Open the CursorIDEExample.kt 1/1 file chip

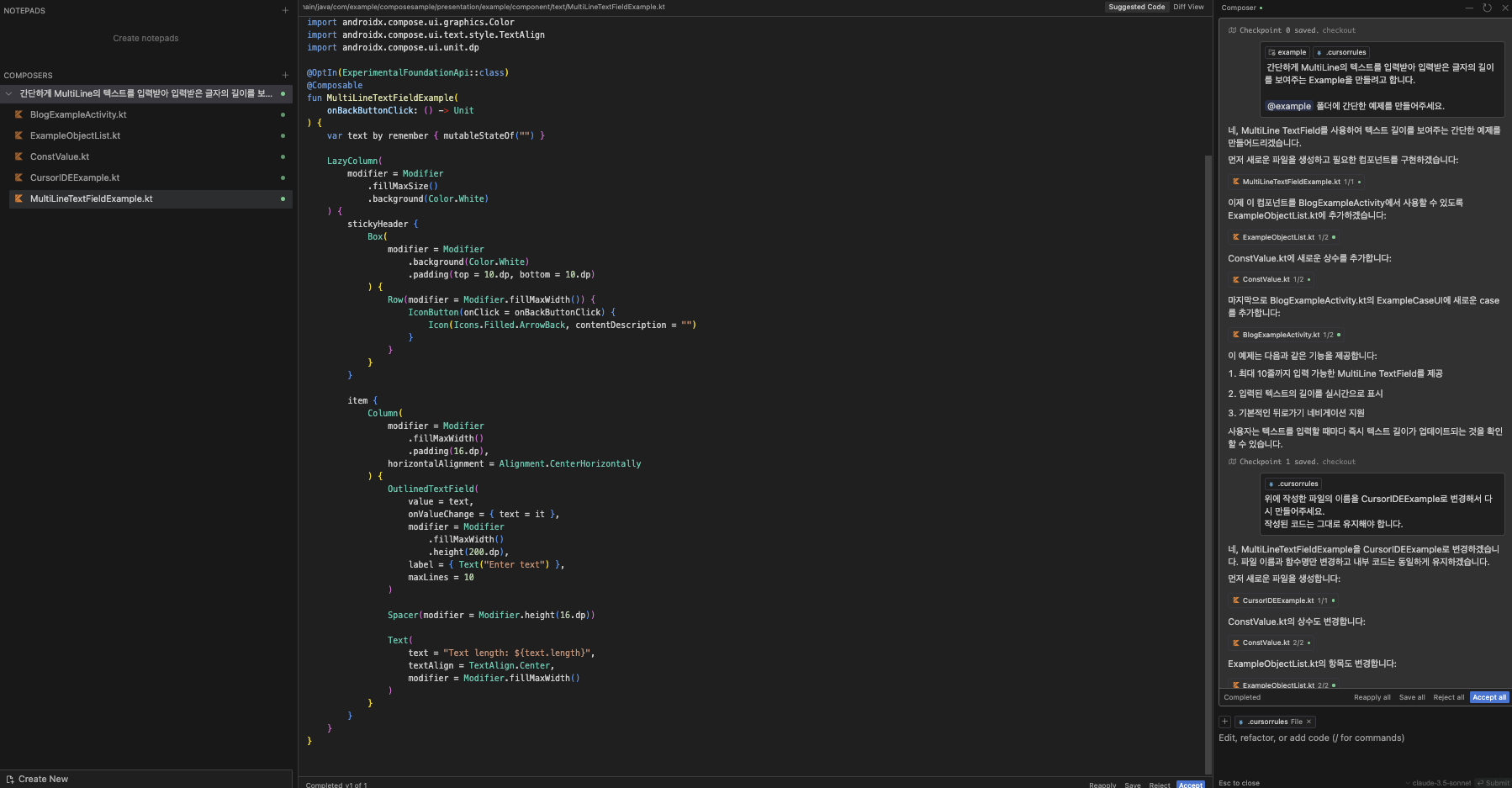pyautogui.click(x=1282, y=600)
